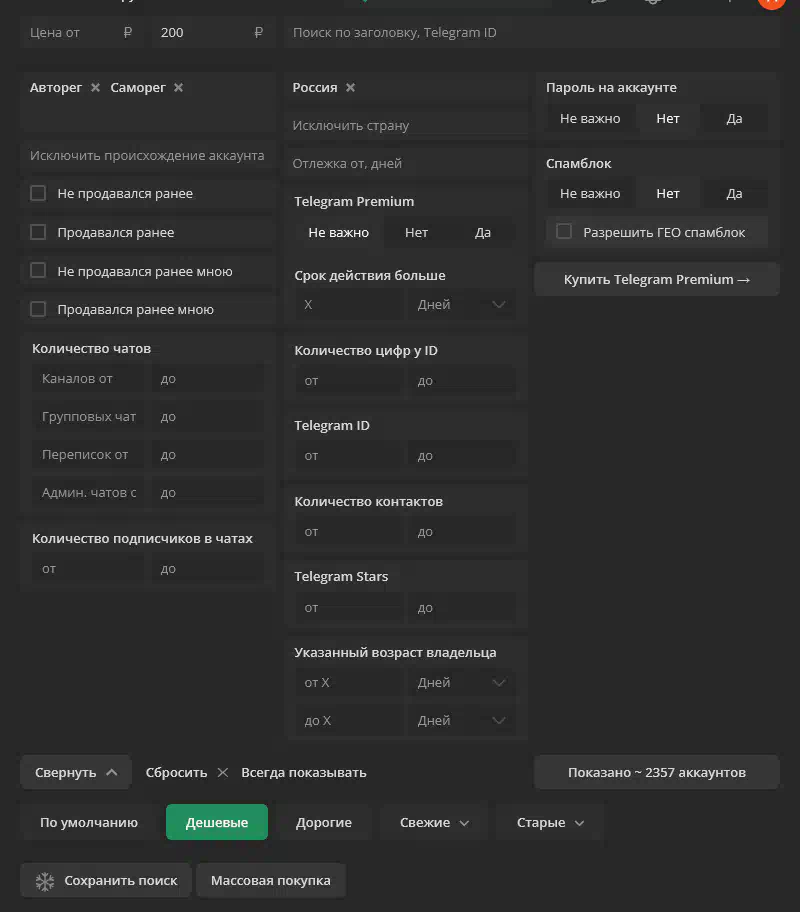This screenshot has width=800, height=912.
Task: Set Пароль на аккаунте to Нет
Action: 668,119
